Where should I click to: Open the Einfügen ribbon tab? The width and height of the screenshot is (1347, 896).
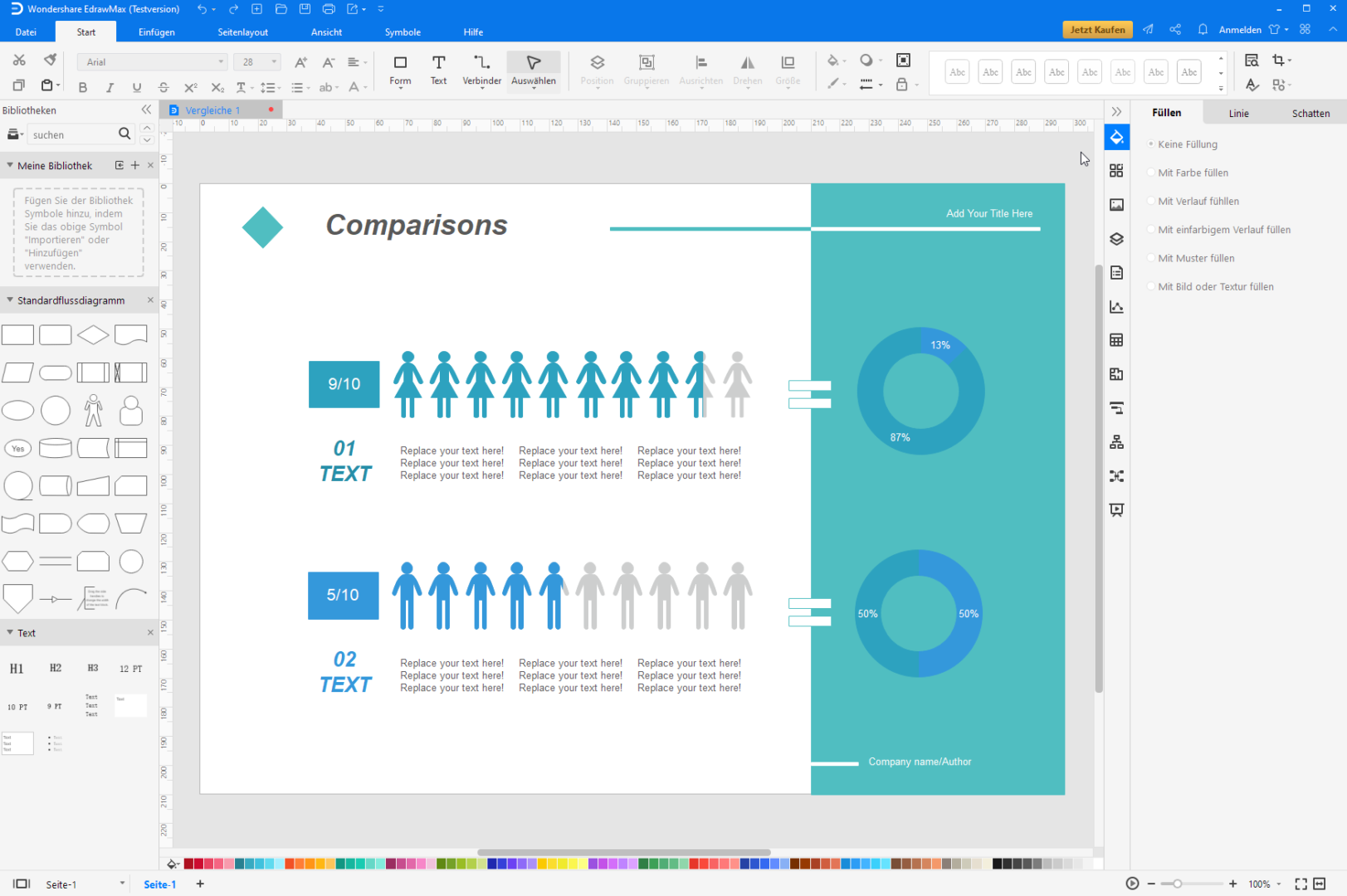coord(156,32)
